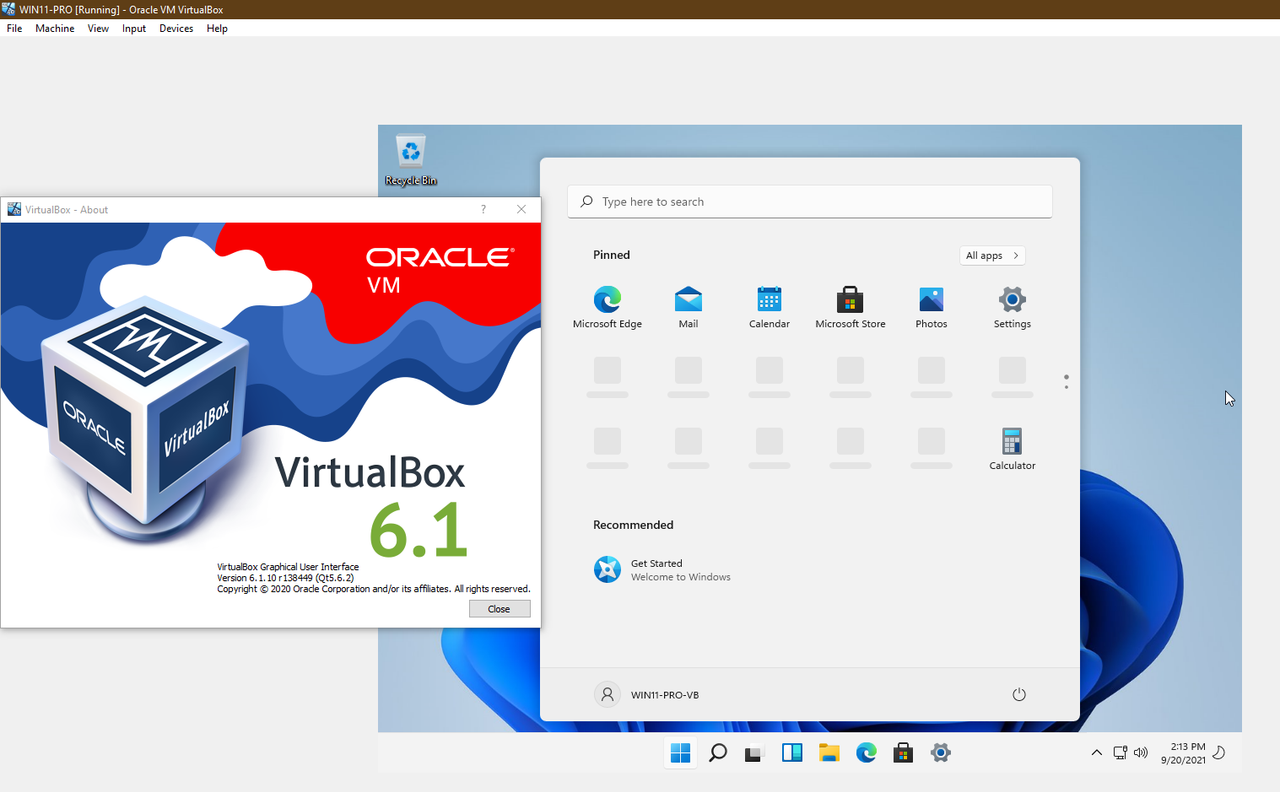Open the Help menu
1280x792 pixels.
click(217, 28)
